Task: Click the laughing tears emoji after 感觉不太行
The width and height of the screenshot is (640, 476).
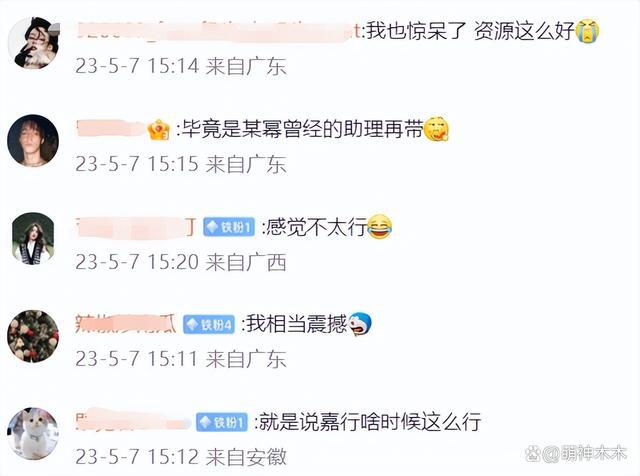Action: point(380,227)
